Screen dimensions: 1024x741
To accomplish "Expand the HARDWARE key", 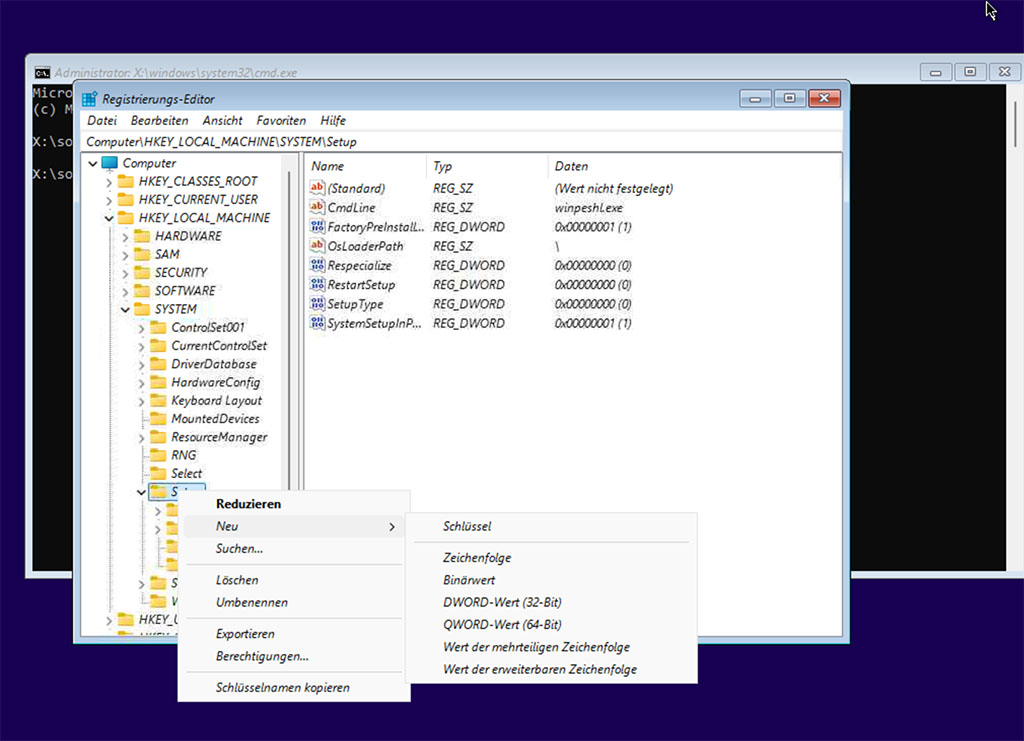I will click(x=125, y=237).
